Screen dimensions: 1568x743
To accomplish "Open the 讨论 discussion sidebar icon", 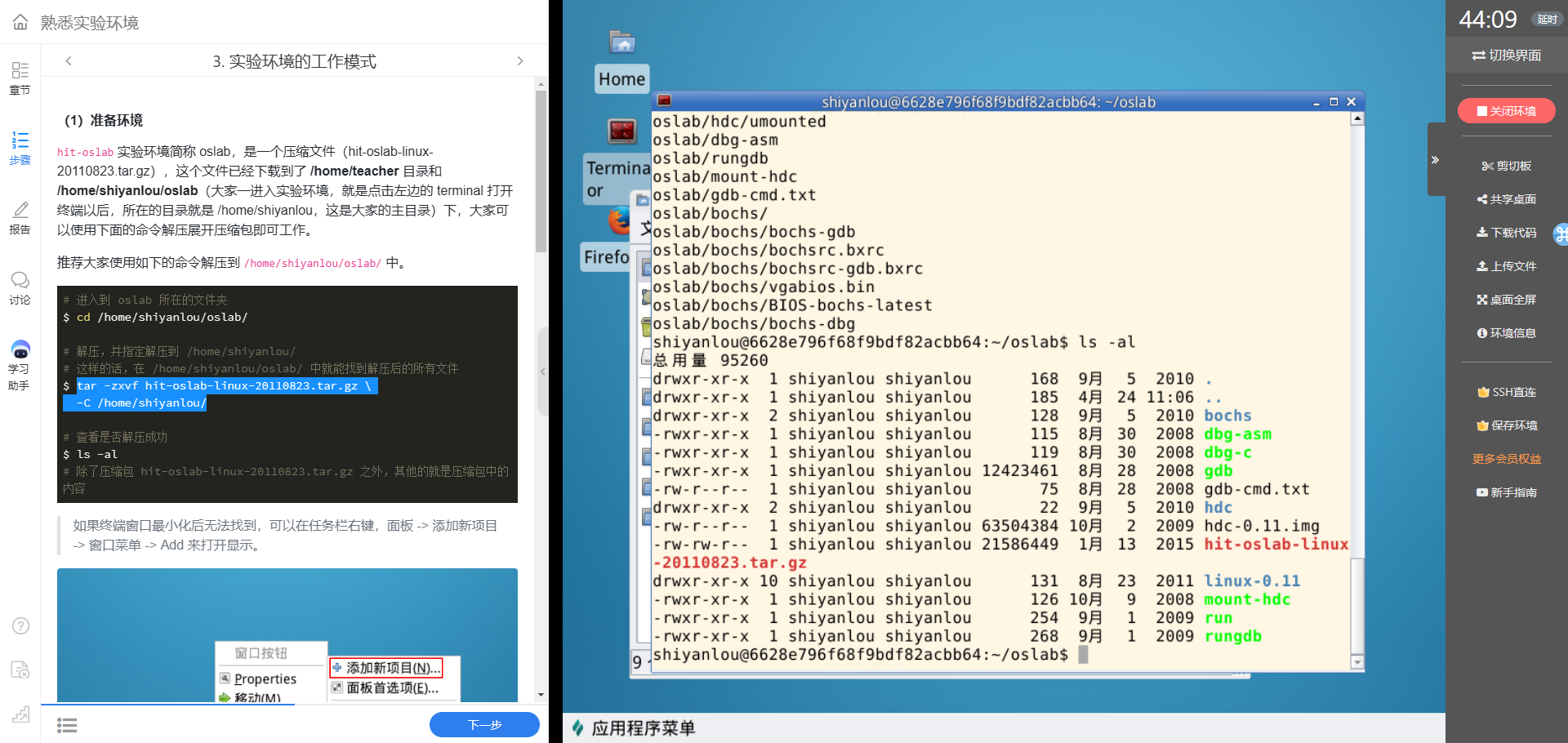I will pyautogui.click(x=20, y=288).
